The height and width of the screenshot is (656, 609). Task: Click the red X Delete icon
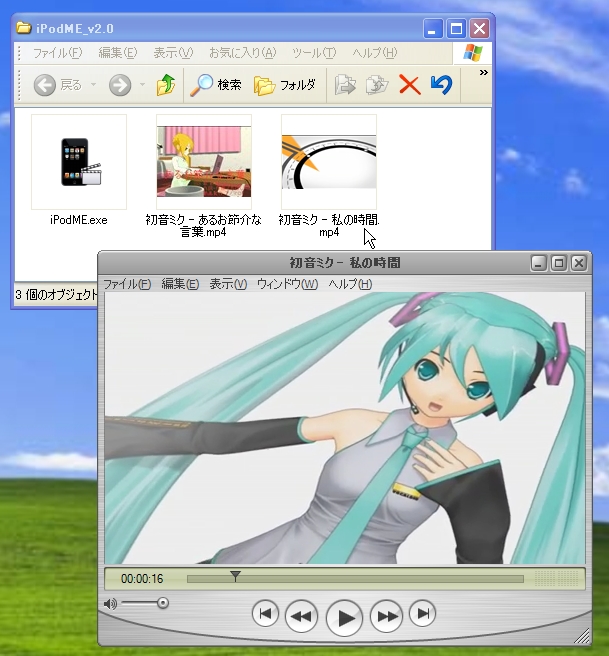tap(409, 85)
